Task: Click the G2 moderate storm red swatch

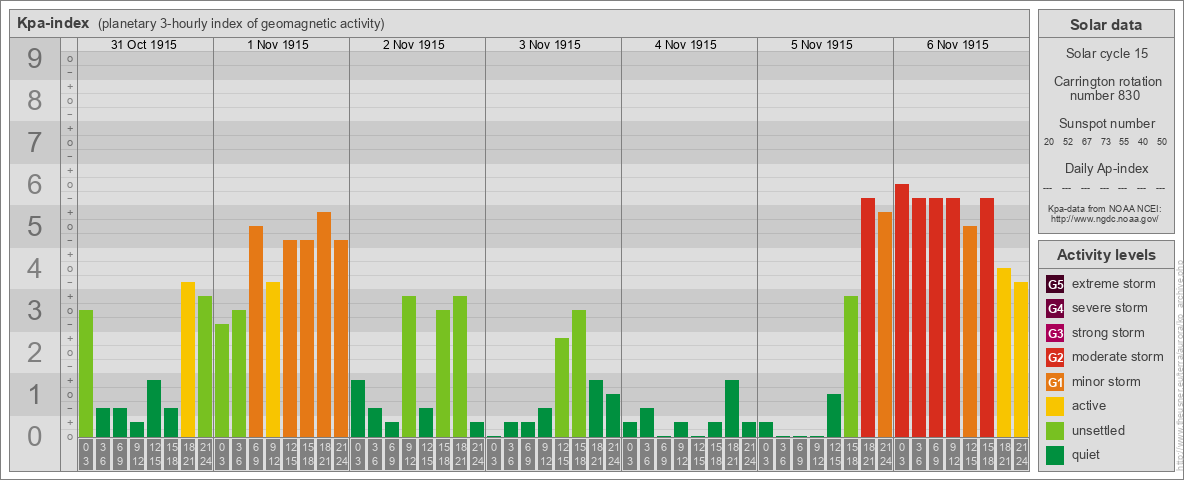Action: point(1056,357)
